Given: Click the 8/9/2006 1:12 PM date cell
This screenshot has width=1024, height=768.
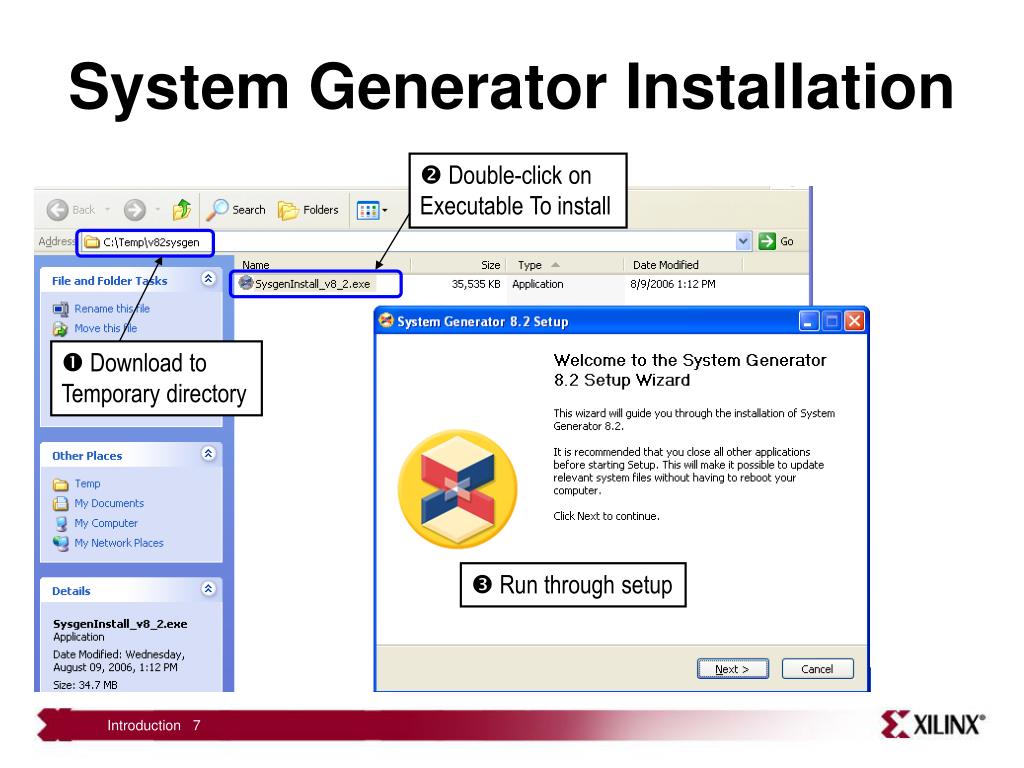Looking at the screenshot, I should click(673, 284).
